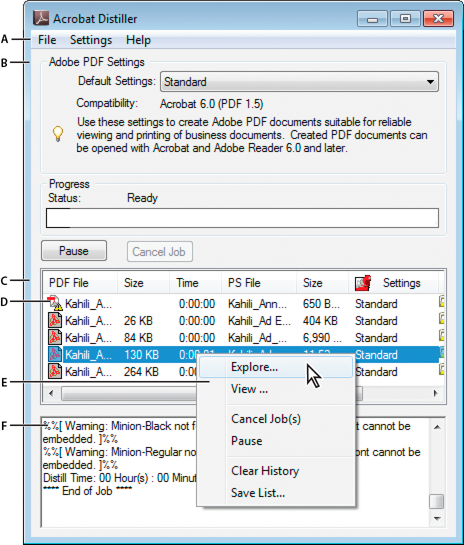Open the File menu
Image resolution: width=464 pixels, height=545 pixels.
47,40
